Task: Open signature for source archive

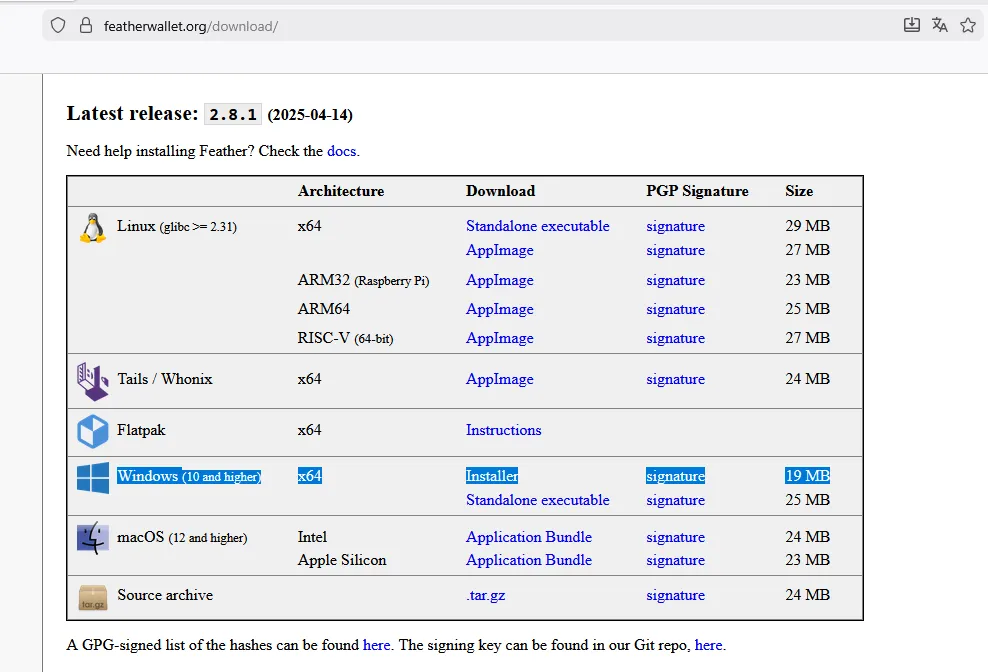Action: click(675, 596)
